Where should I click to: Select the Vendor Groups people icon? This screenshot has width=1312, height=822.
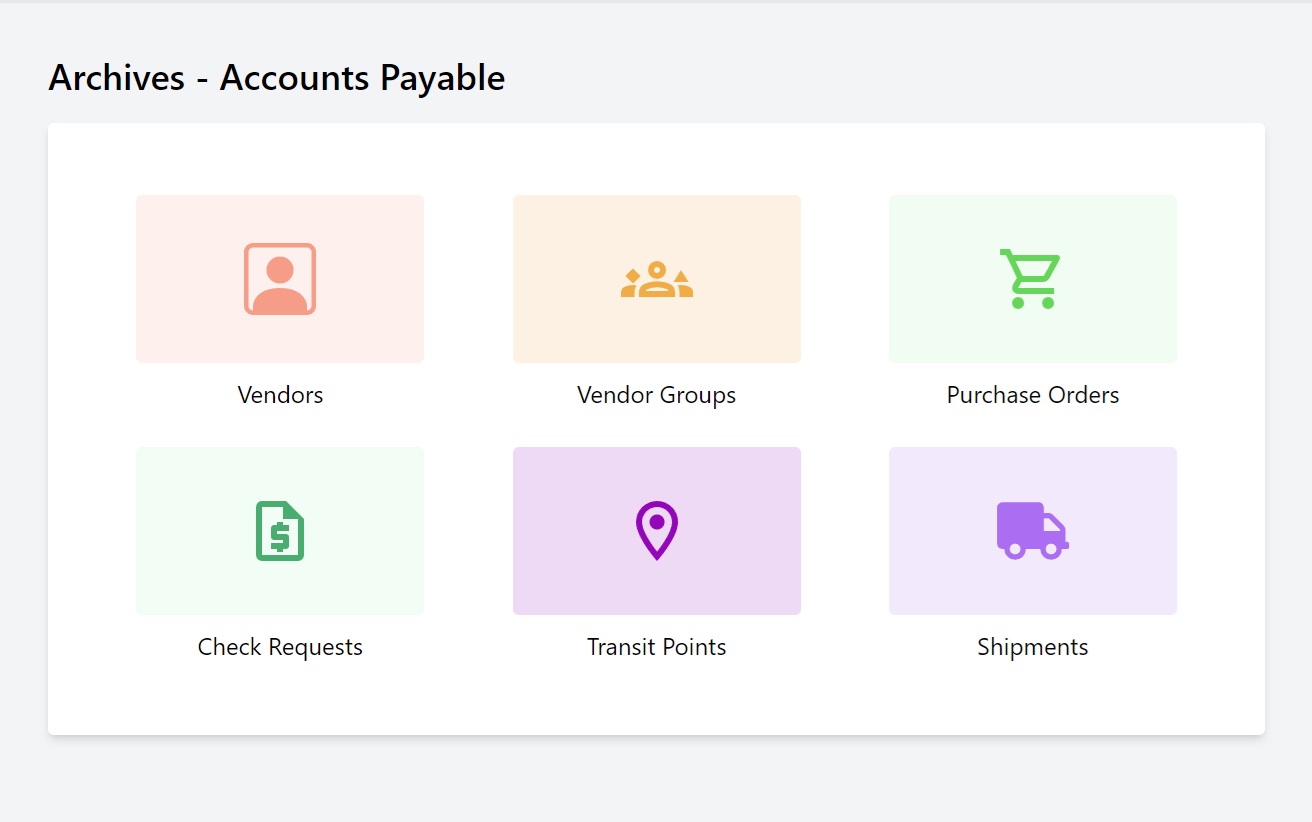click(x=656, y=278)
